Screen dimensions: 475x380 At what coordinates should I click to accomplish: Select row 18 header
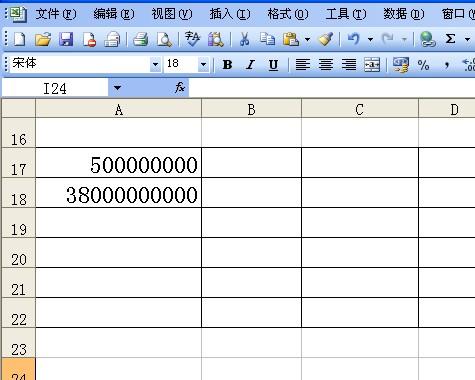18,193
